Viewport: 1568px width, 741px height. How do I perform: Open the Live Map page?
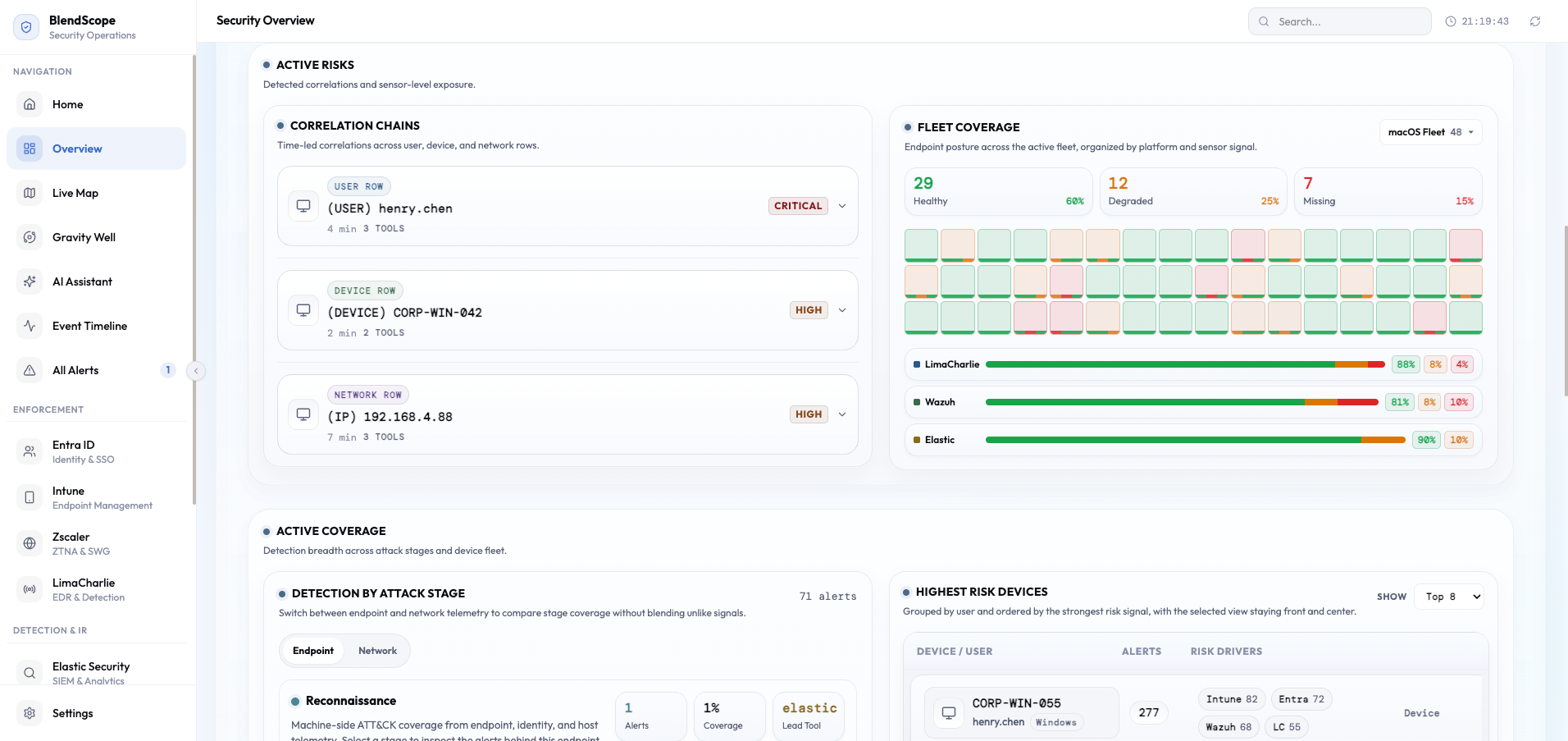(97, 193)
